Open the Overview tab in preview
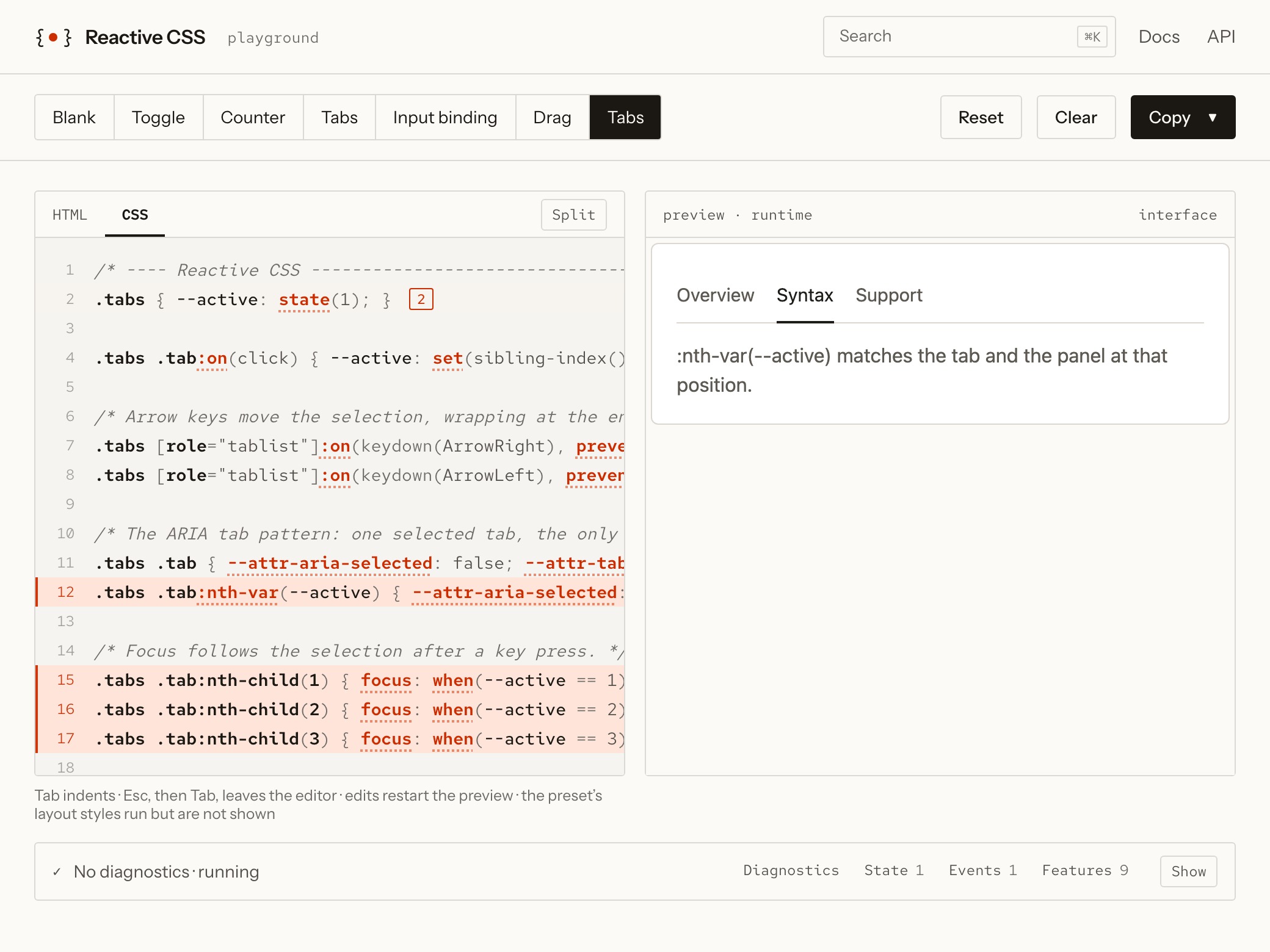This screenshot has height=952, width=1270. coord(716,295)
